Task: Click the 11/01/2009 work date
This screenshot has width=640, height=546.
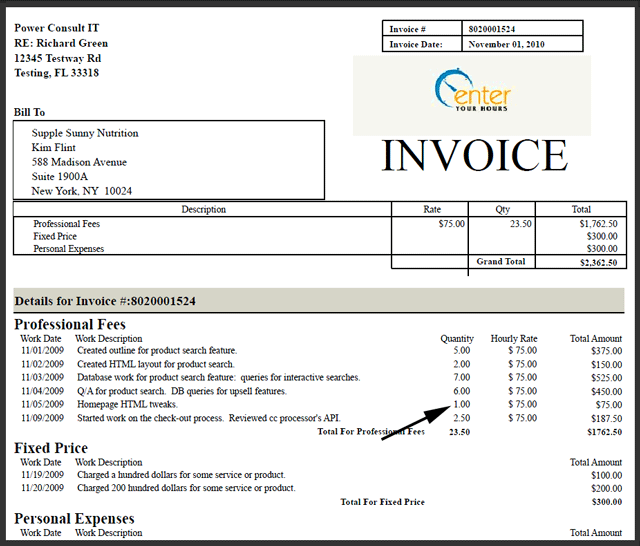Action: point(42,351)
